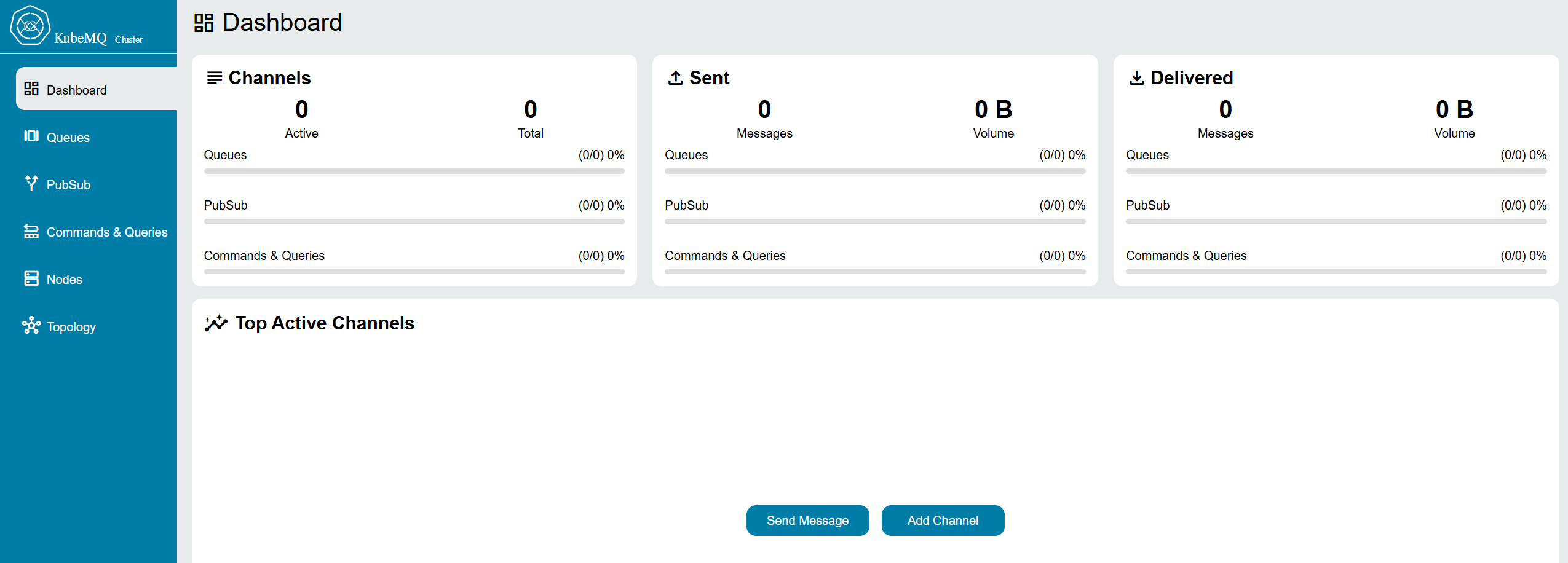Click the Topology network icon in sidebar
The image size is (1568, 563).
click(x=31, y=326)
